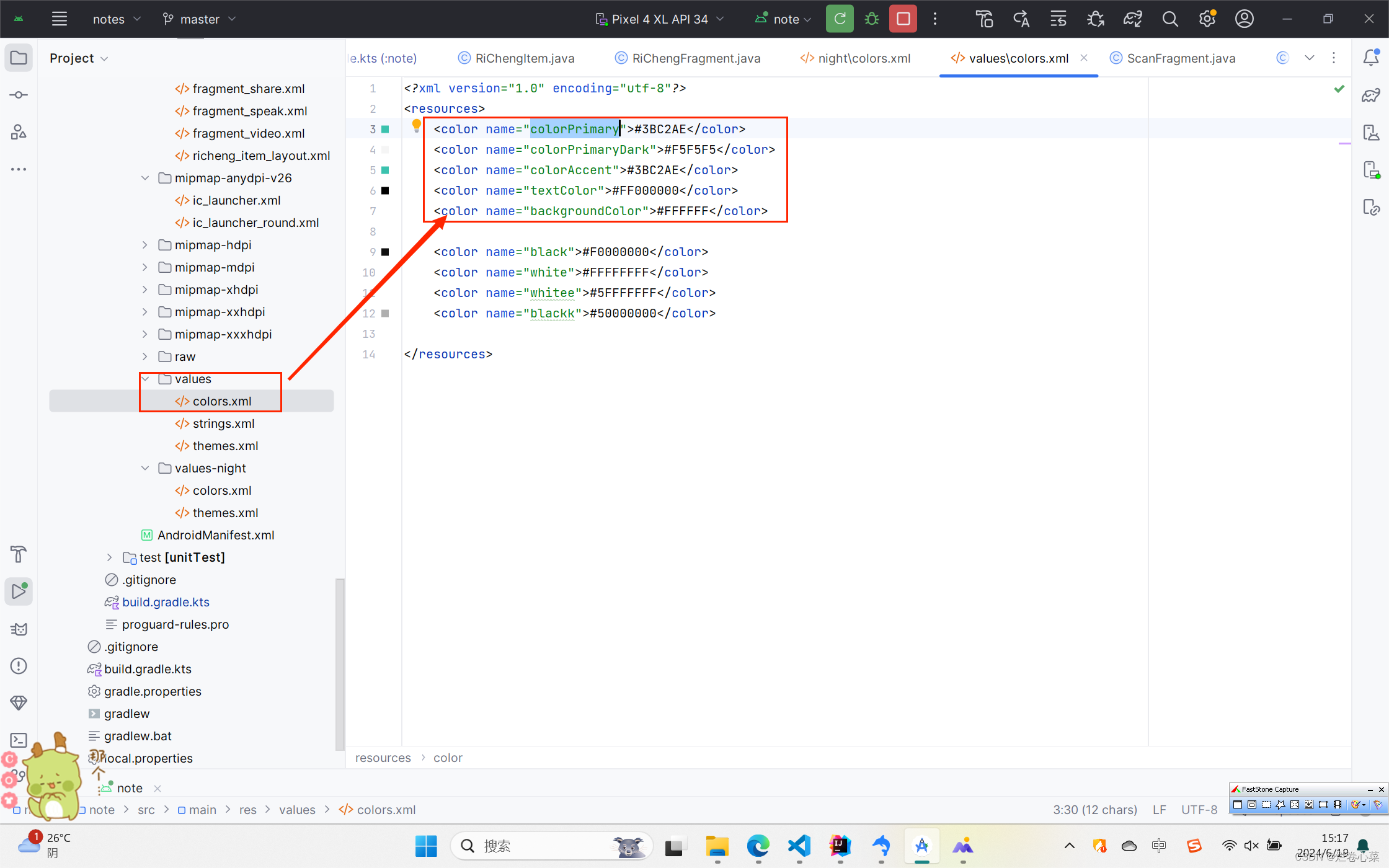Open the master branch dropdown
The width and height of the screenshot is (1389, 868).
(199, 19)
